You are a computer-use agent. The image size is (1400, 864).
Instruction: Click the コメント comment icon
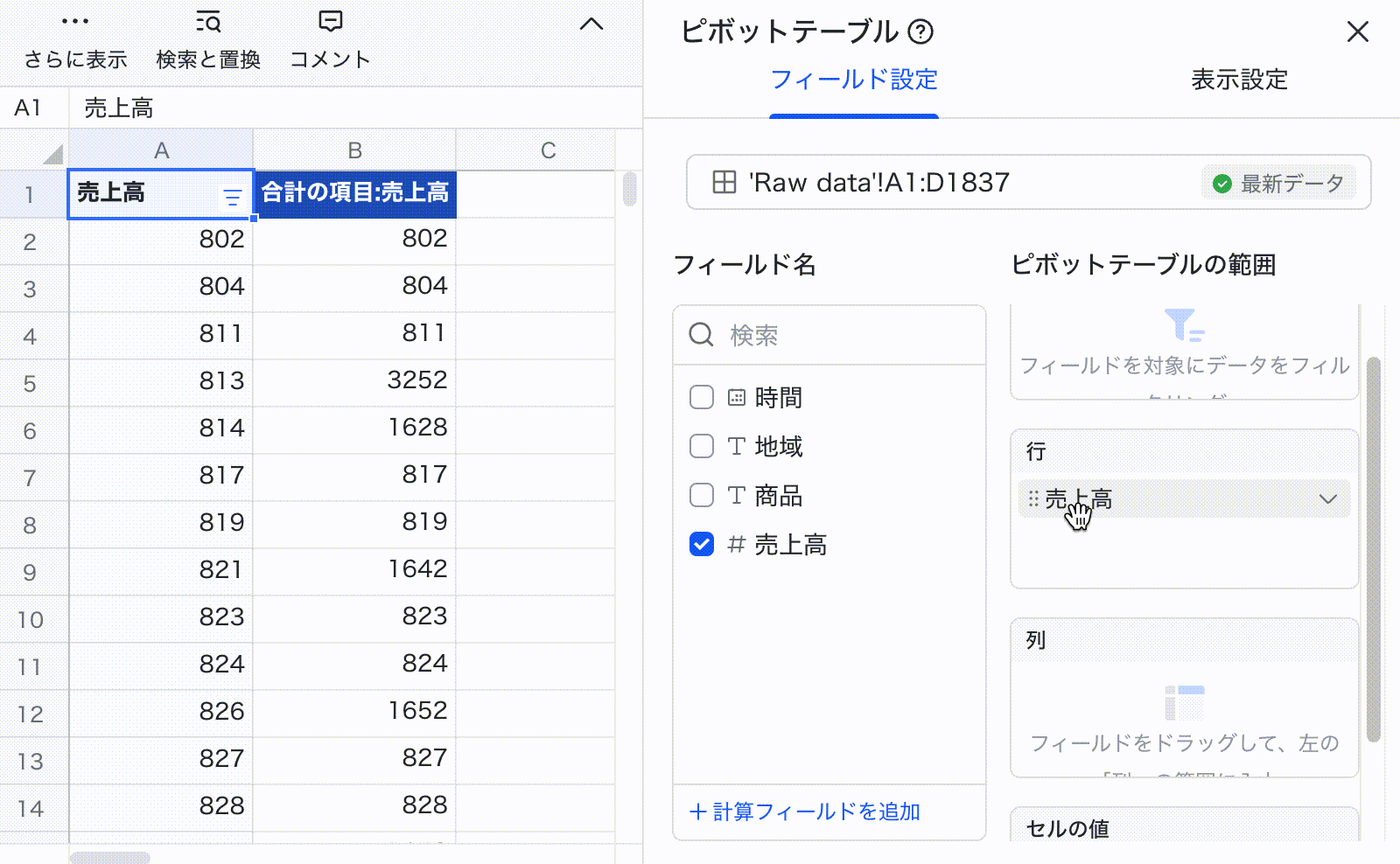tap(330, 22)
